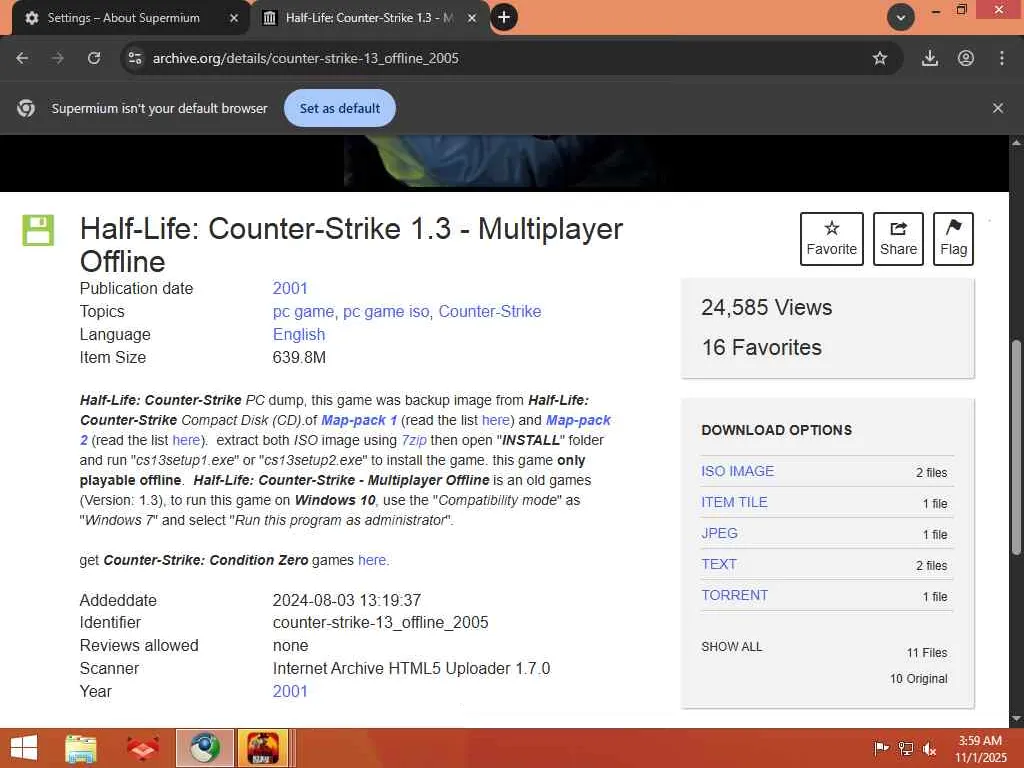Download the ISO IMAGE files
This screenshot has height=768, width=1024.
coord(737,471)
